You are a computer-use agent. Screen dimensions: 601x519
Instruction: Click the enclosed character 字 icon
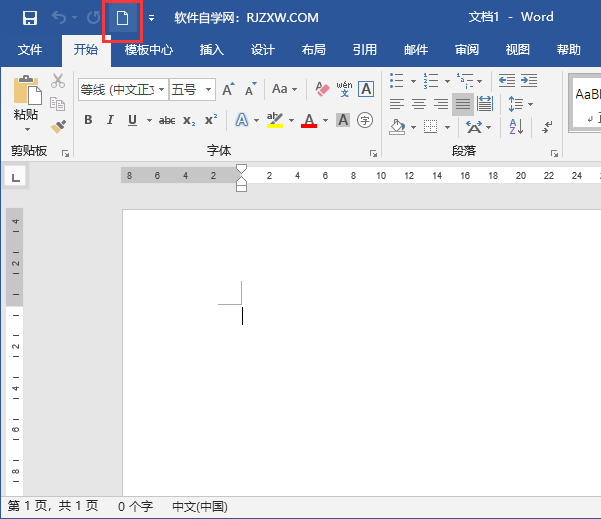click(x=365, y=120)
